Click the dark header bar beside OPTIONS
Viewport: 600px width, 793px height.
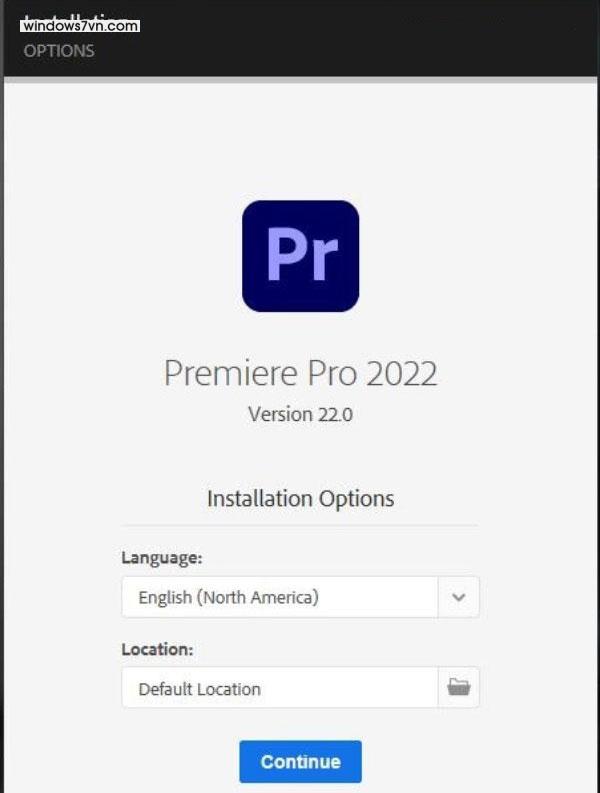350,45
